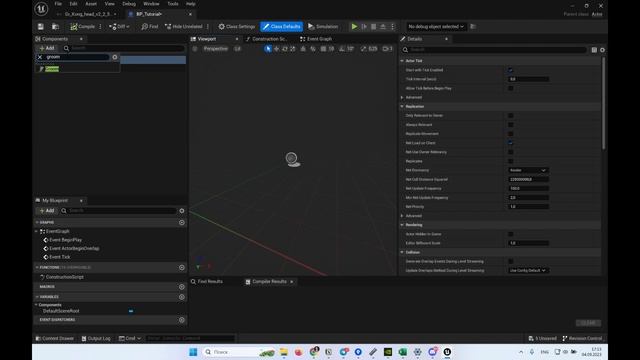Toggle viewport grid snapping icon
This screenshot has height=360, width=640.
click(323, 49)
